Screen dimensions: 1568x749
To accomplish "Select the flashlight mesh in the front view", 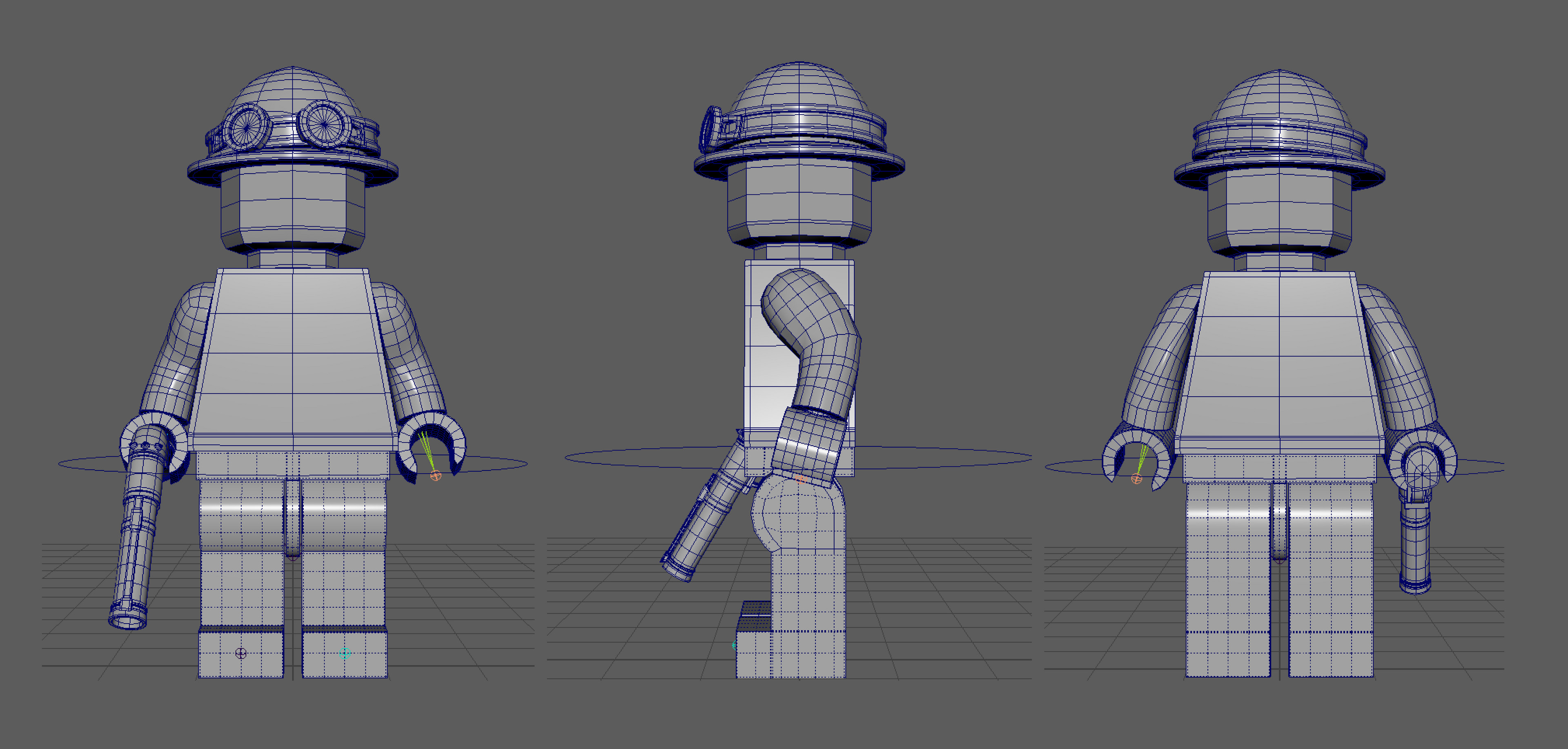I will (138, 527).
